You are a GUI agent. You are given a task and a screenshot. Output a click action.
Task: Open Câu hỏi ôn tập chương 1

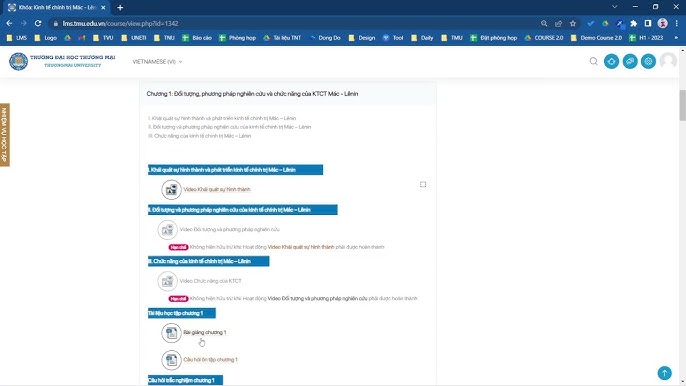click(210, 360)
